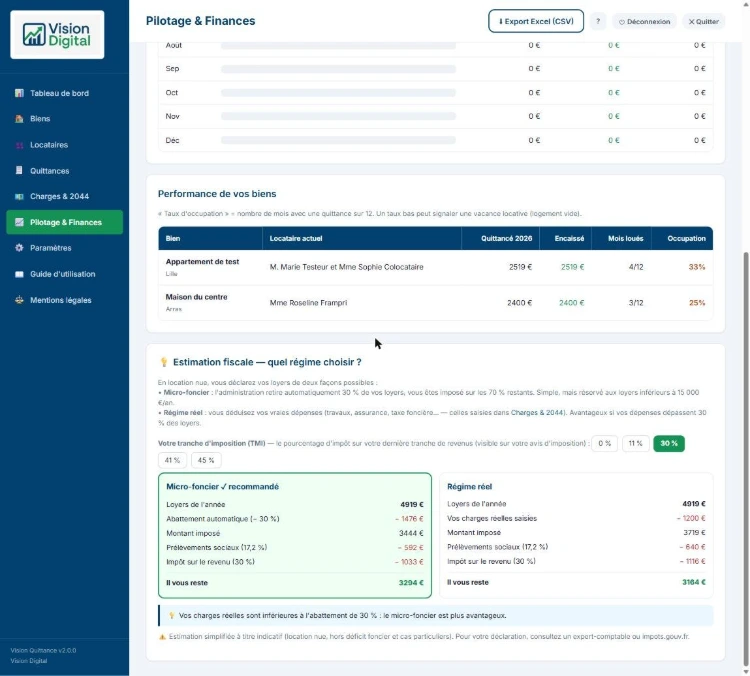Click the page vertical scrollbar
Screen dimensions: 750x676
point(746,457)
